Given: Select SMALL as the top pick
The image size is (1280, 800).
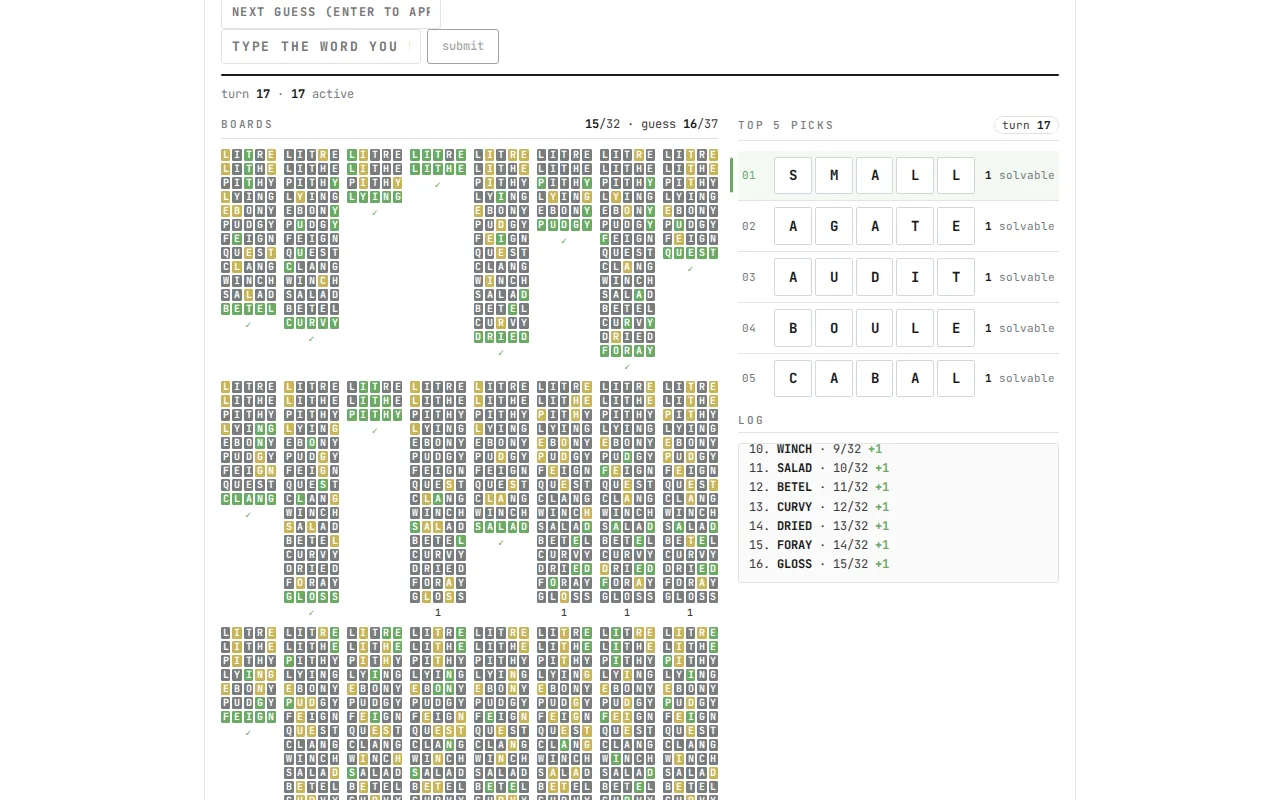Looking at the screenshot, I should tap(898, 175).
